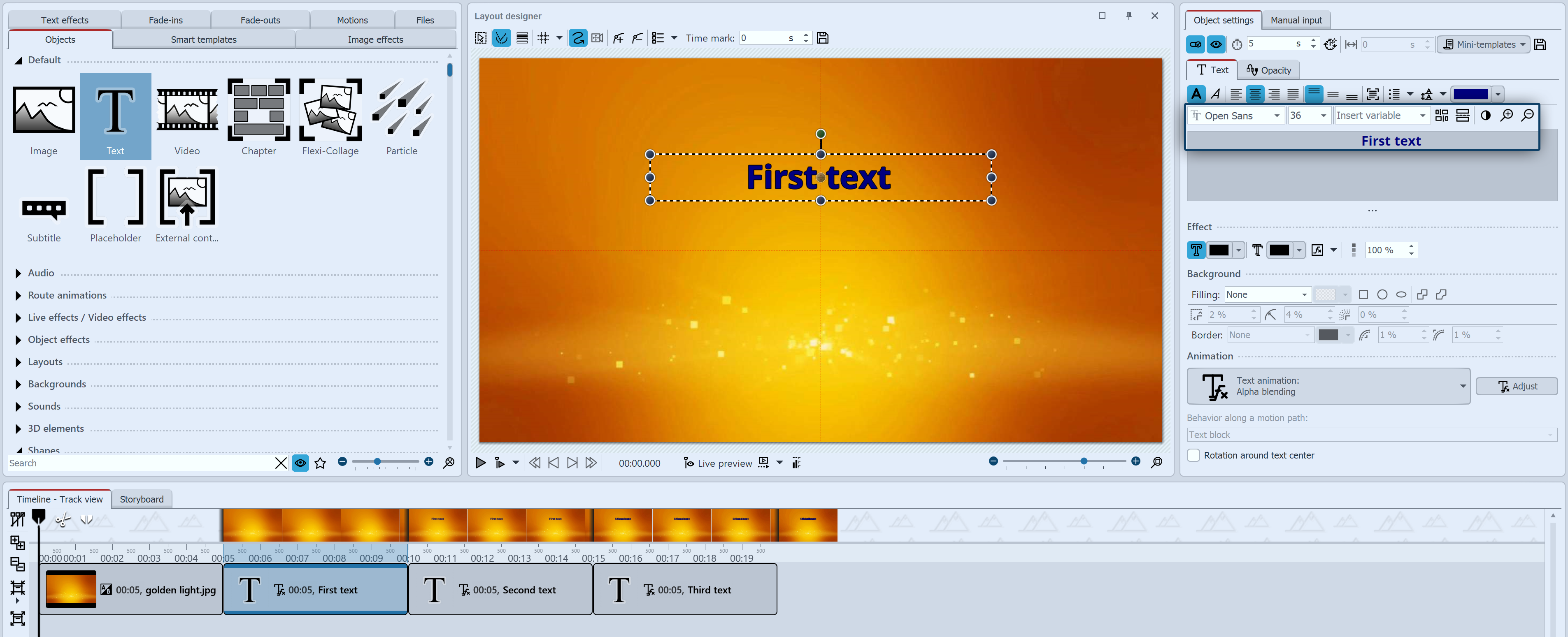Open the Manual input tab
This screenshot has height=637, width=1568.
tap(1296, 19)
